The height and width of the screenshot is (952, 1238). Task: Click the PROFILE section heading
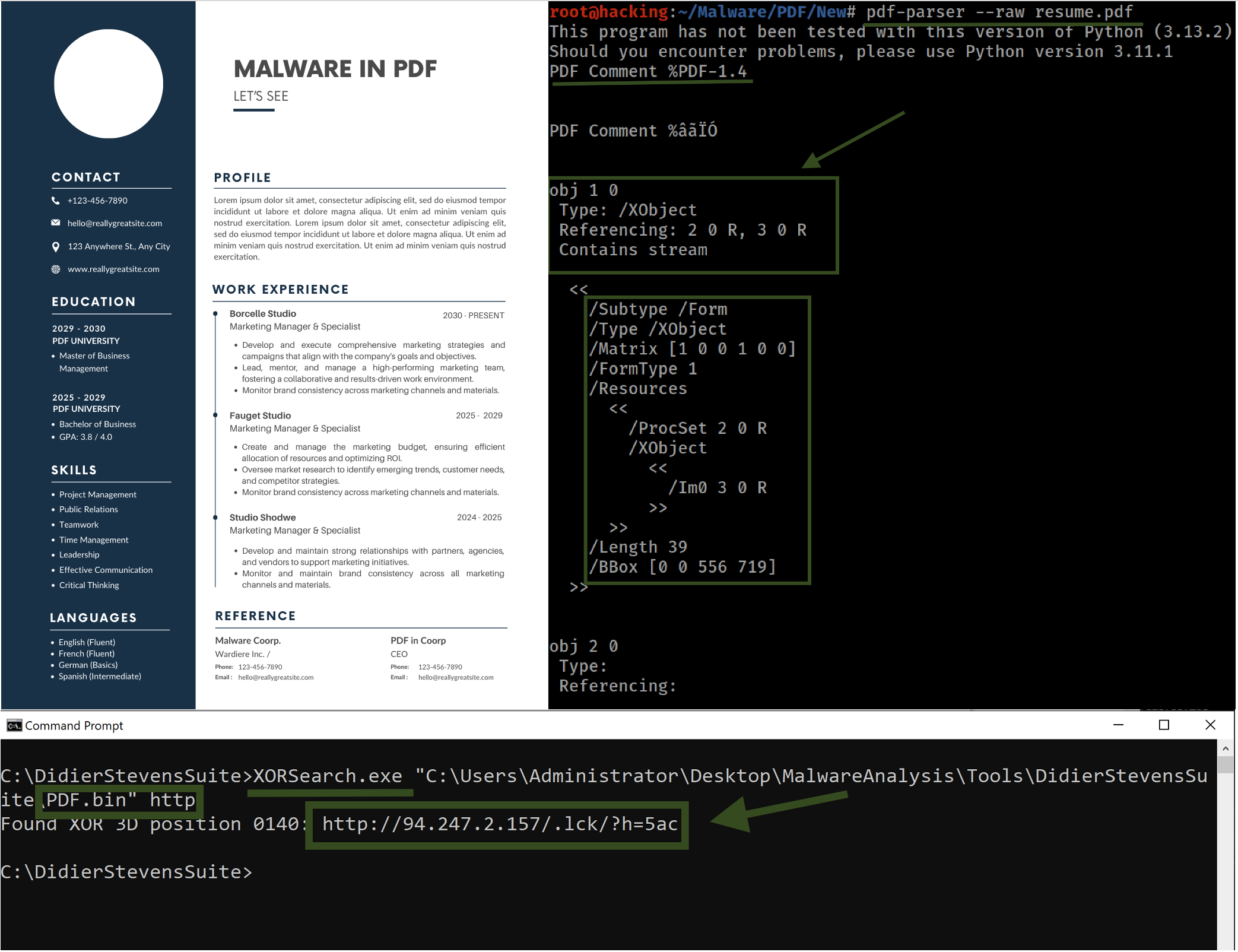[x=243, y=177]
